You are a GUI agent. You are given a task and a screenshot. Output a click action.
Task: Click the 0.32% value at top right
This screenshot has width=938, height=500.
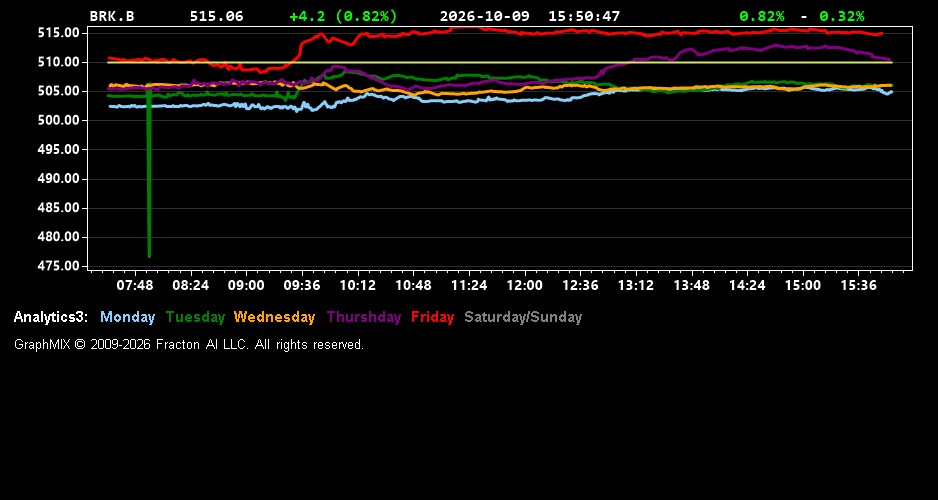coord(842,16)
